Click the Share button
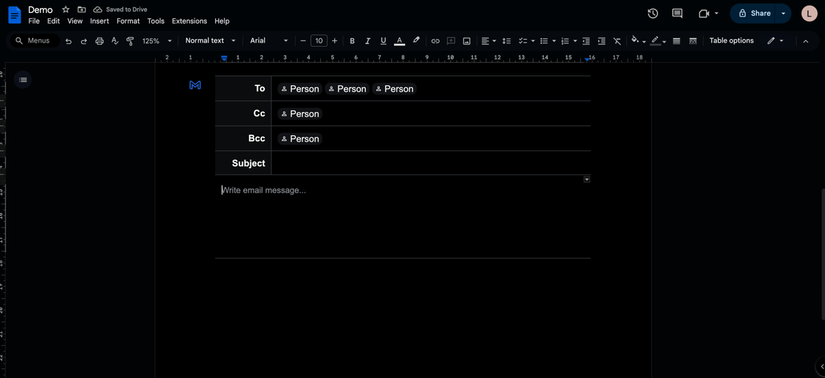 (754, 13)
